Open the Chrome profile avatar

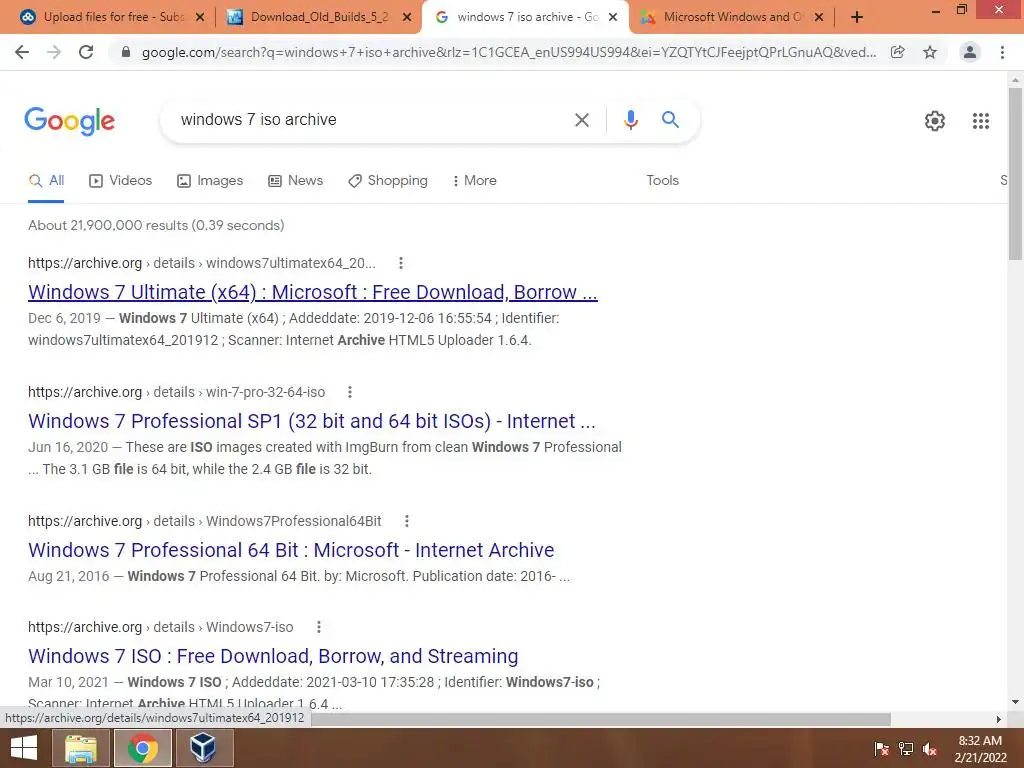tap(970, 52)
